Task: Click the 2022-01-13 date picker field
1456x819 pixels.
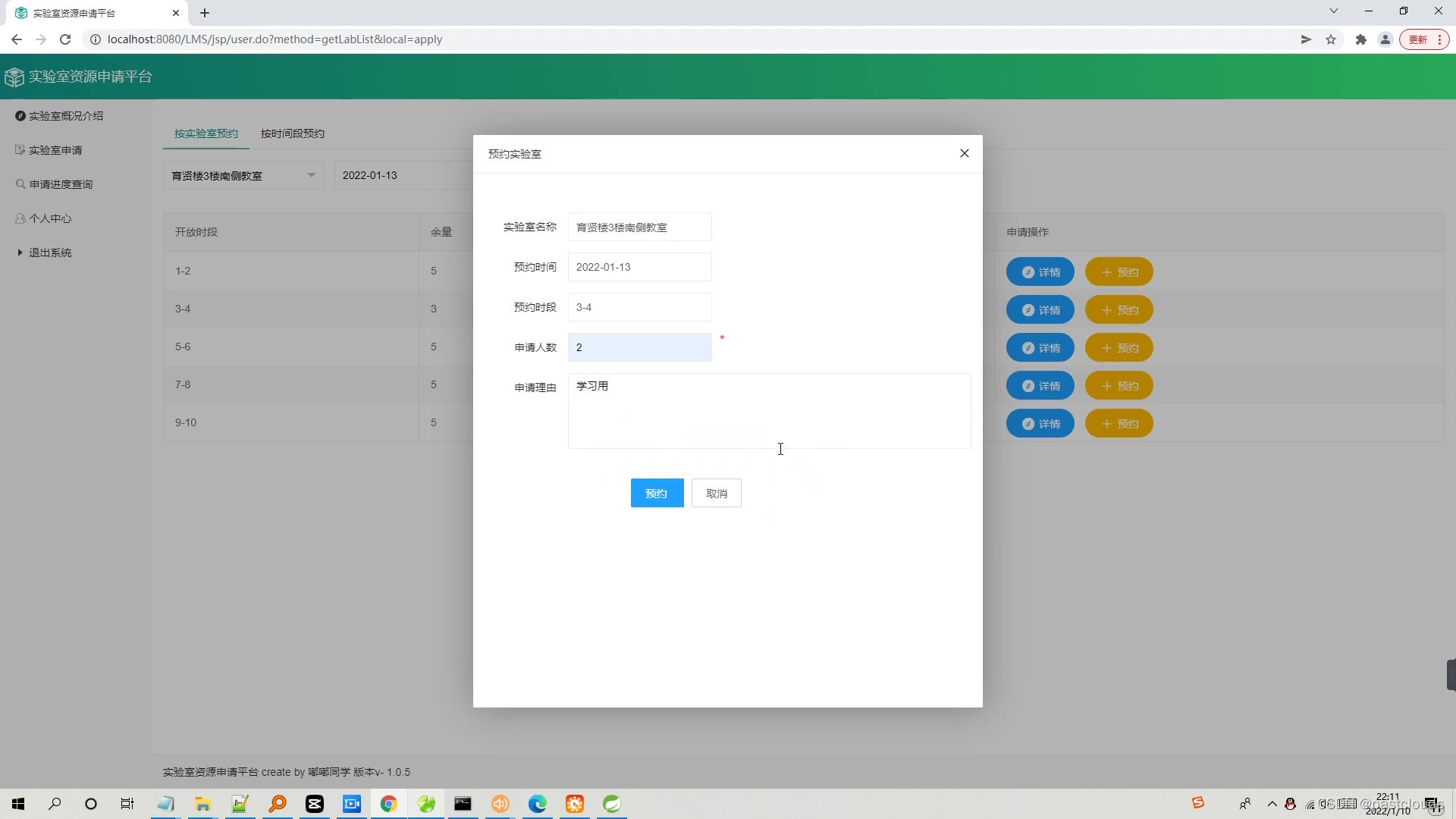Action: 402,175
